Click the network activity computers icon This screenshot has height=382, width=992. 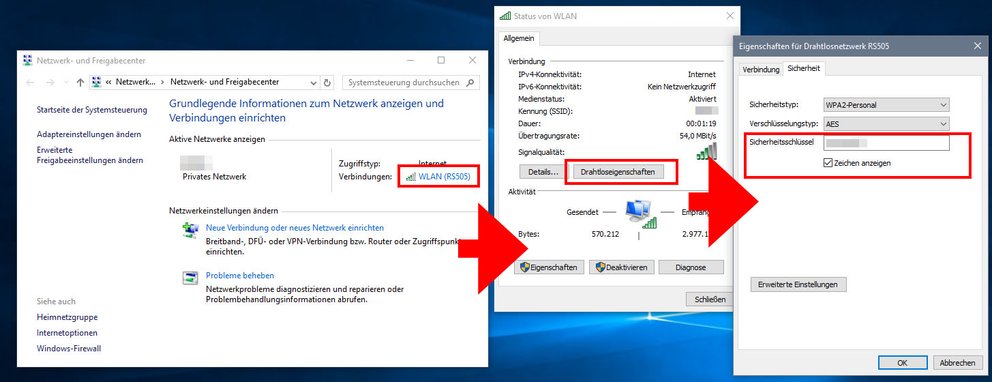click(640, 214)
